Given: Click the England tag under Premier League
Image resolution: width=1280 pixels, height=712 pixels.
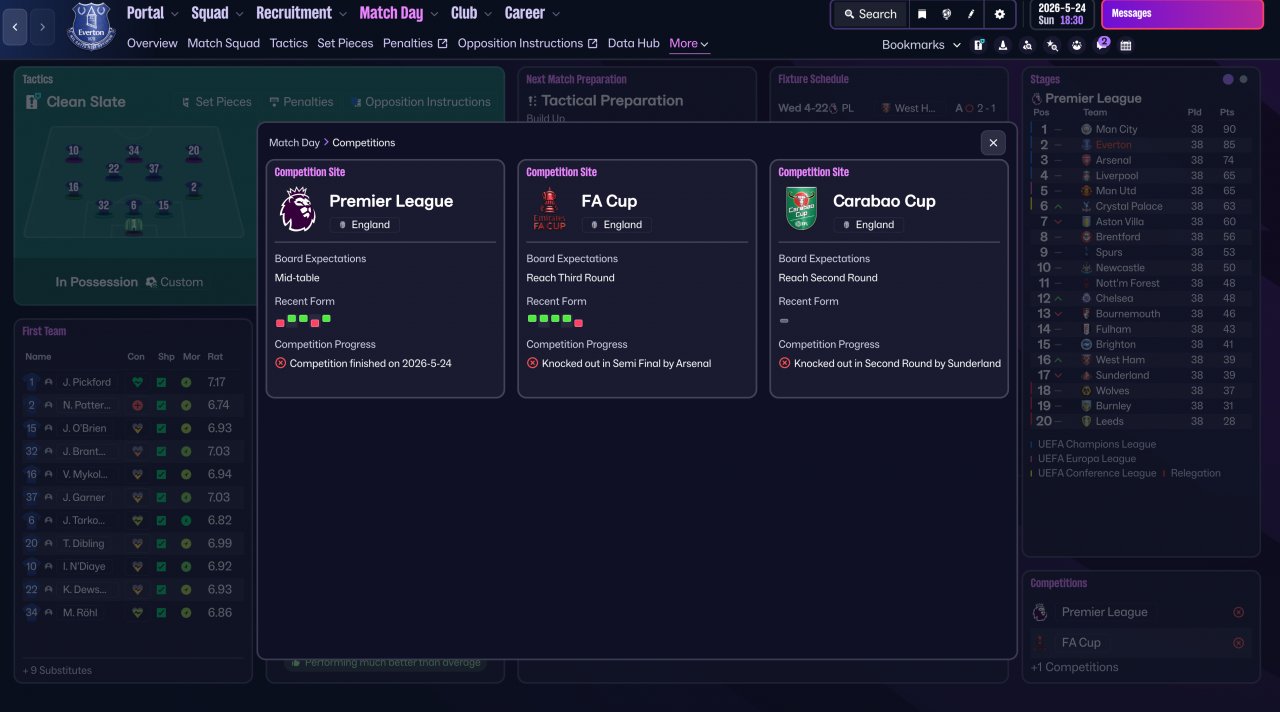Looking at the screenshot, I should 364,225.
